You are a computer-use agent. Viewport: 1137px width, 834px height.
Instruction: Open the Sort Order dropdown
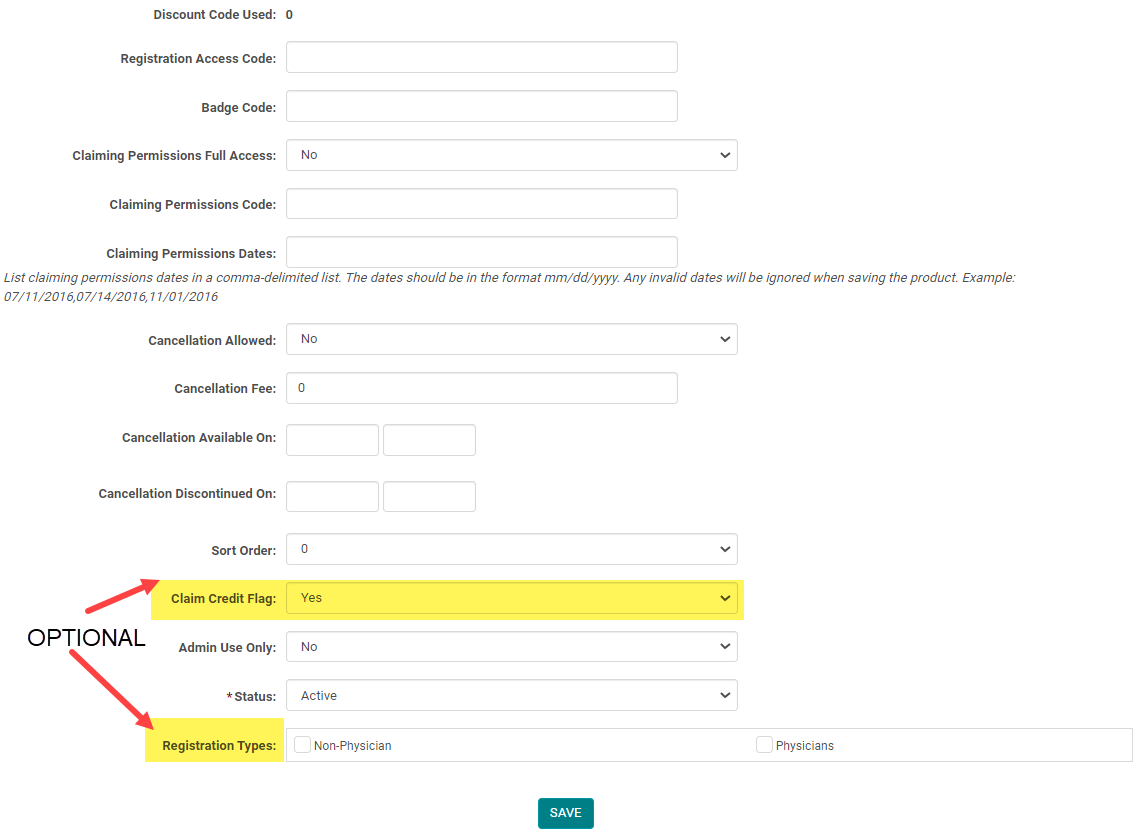(x=511, y=549)
